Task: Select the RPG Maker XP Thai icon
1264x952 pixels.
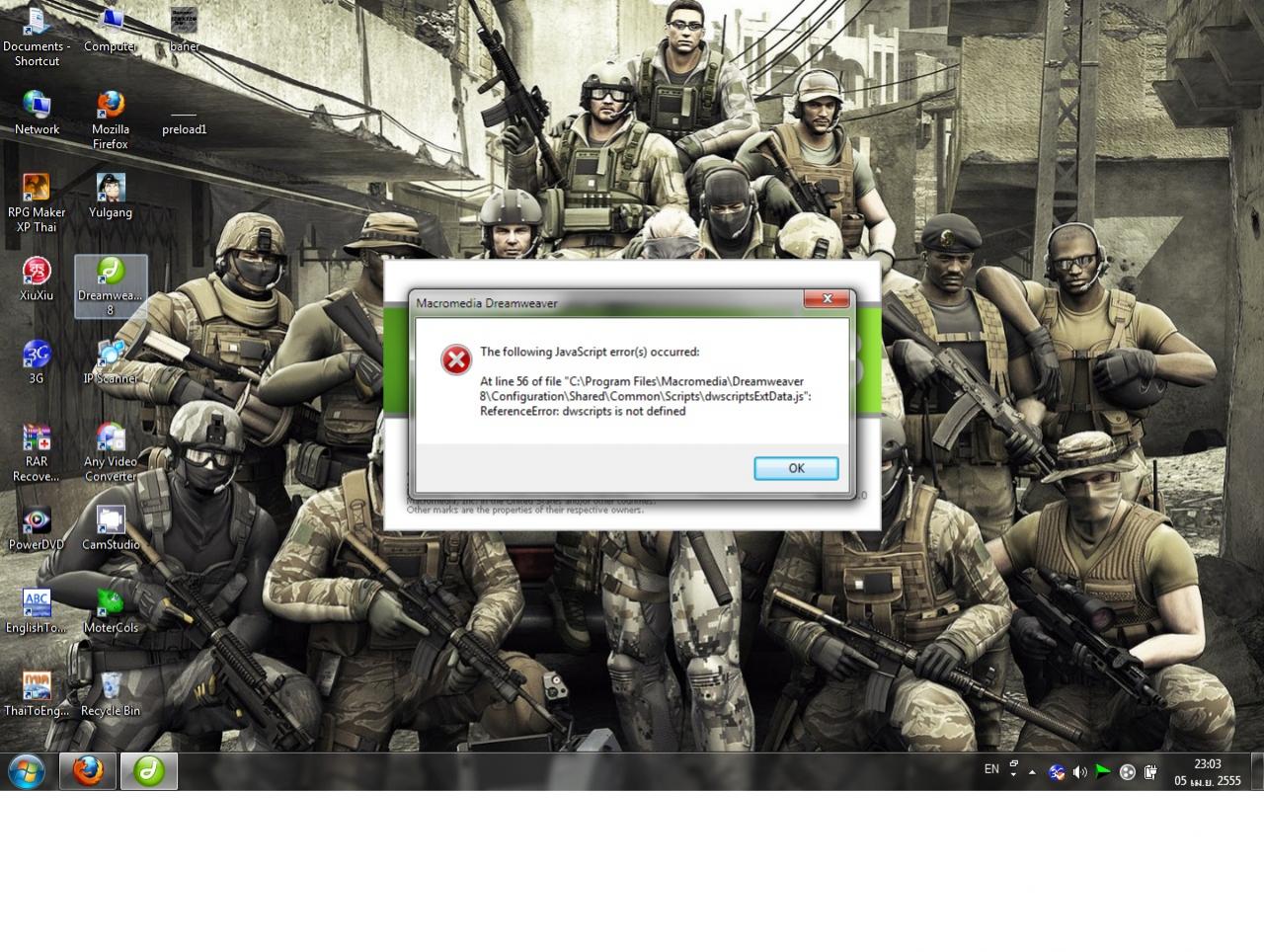Action: point(37,202)
